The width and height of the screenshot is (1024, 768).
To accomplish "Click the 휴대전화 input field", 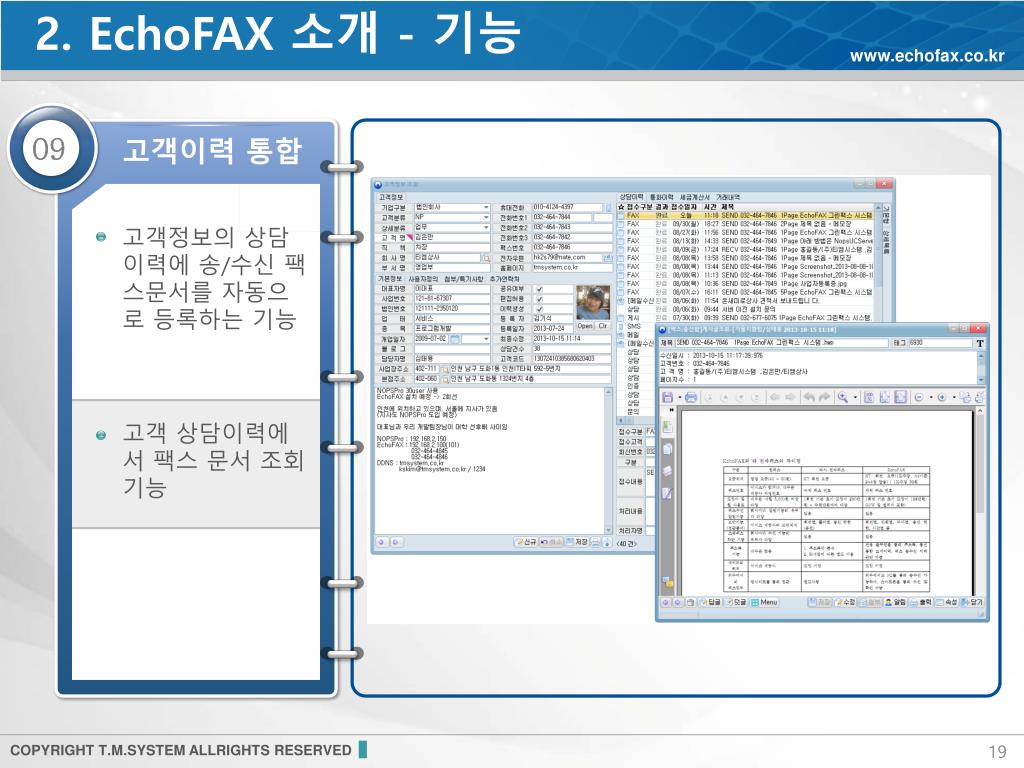I will pos(567,208).
